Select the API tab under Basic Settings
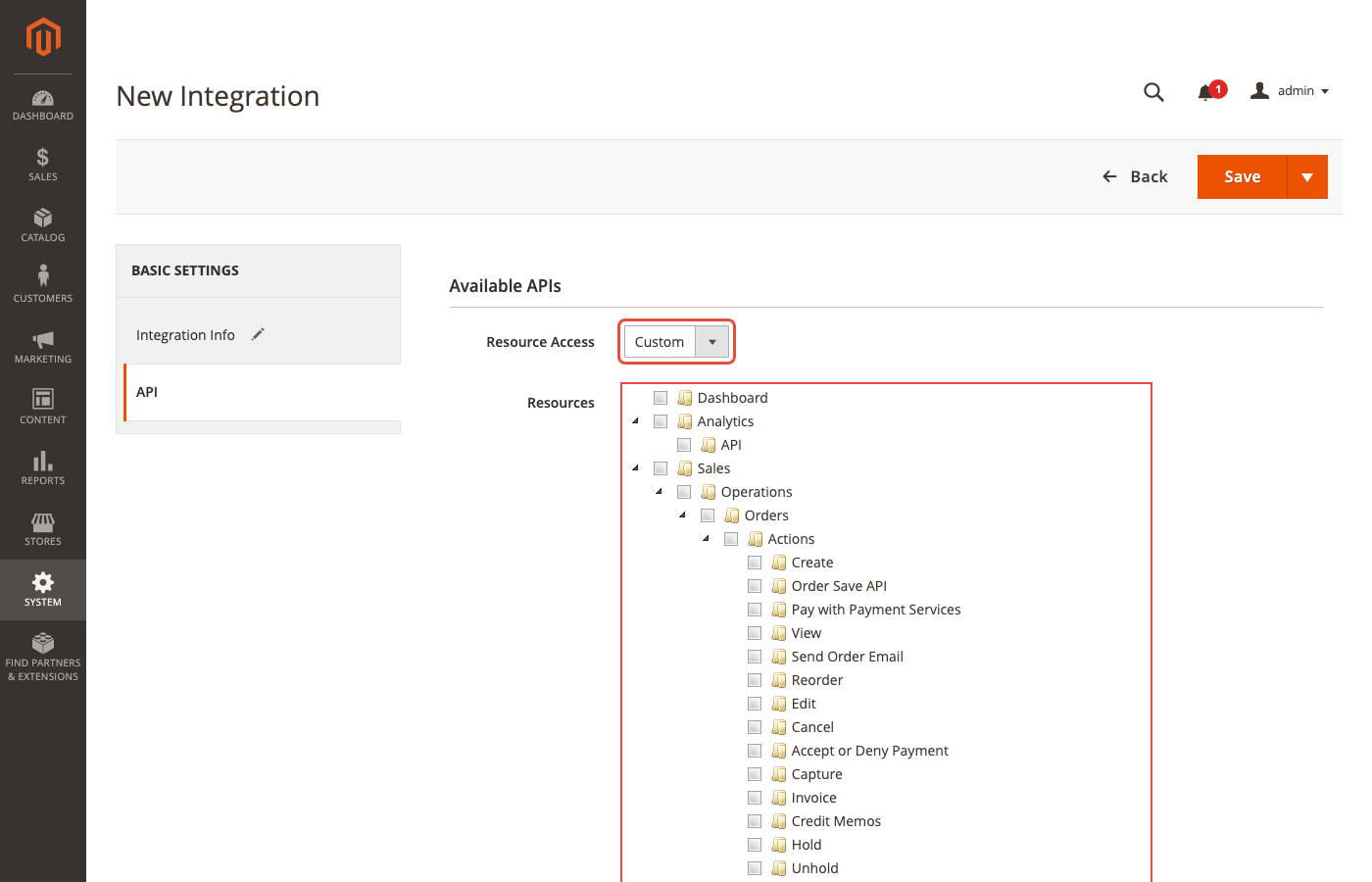 146,391
